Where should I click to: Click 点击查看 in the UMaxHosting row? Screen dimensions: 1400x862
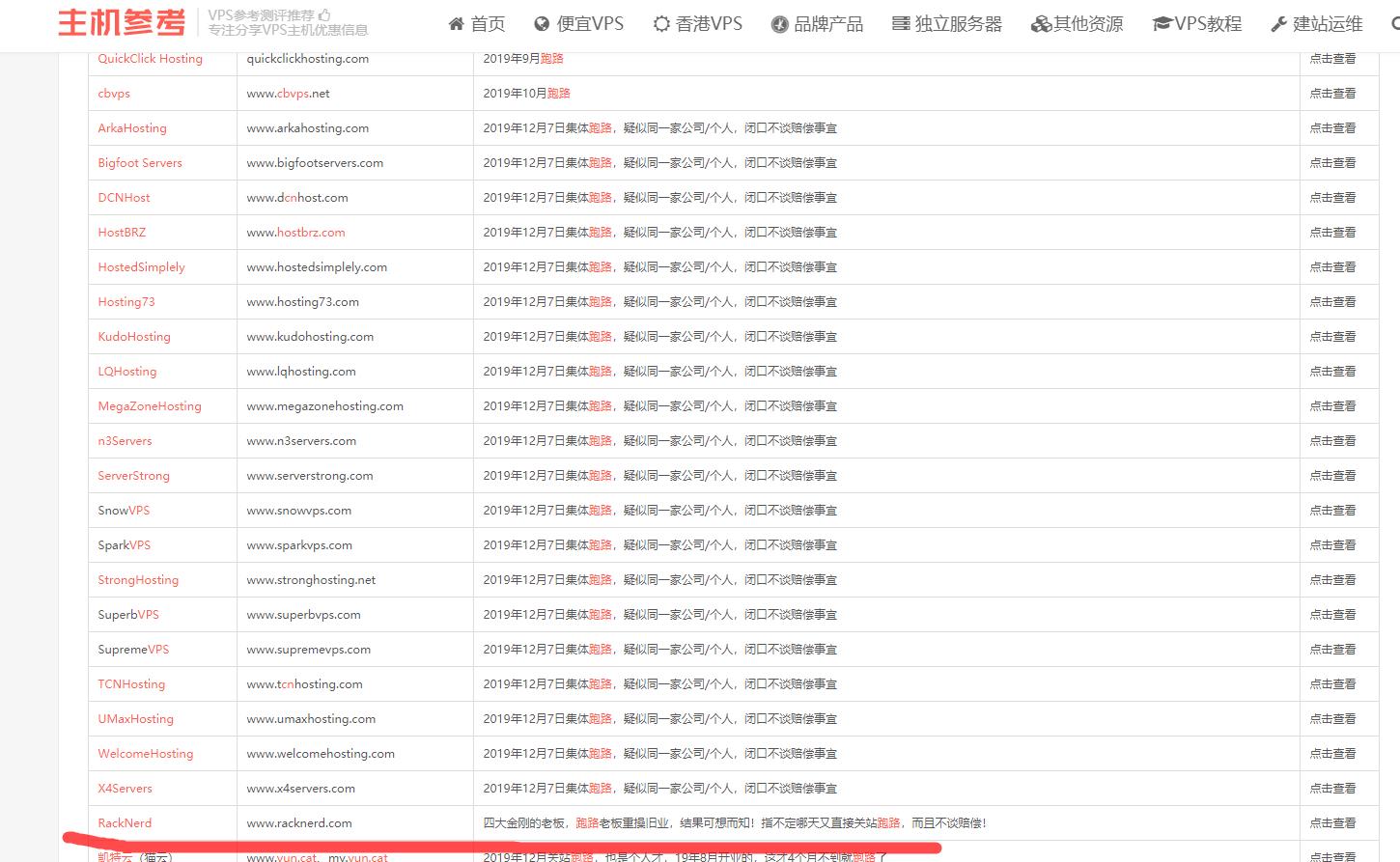pyautogui.click(x=1332, y=719)
